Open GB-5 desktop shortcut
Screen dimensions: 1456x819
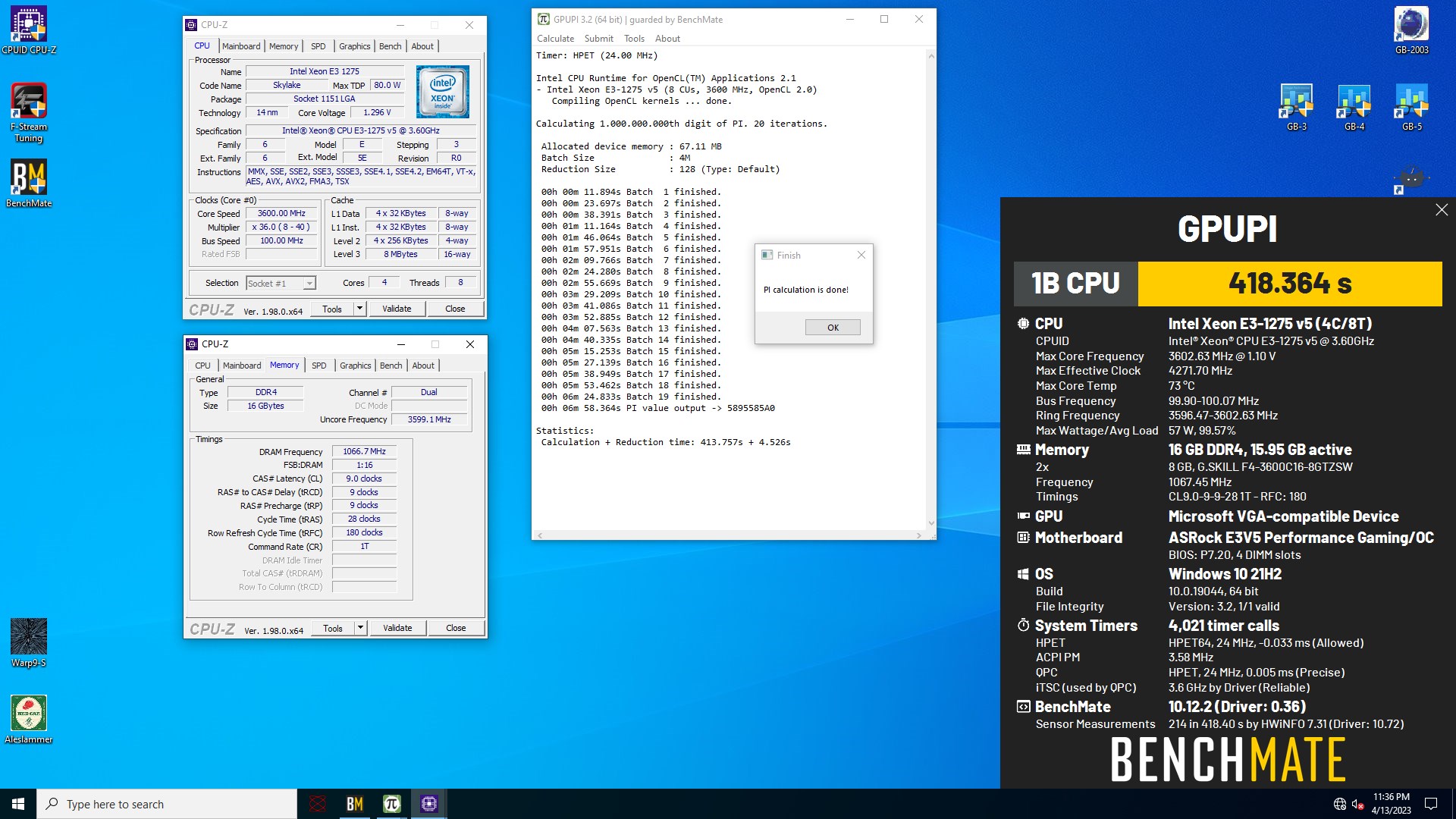[1412, 107]
